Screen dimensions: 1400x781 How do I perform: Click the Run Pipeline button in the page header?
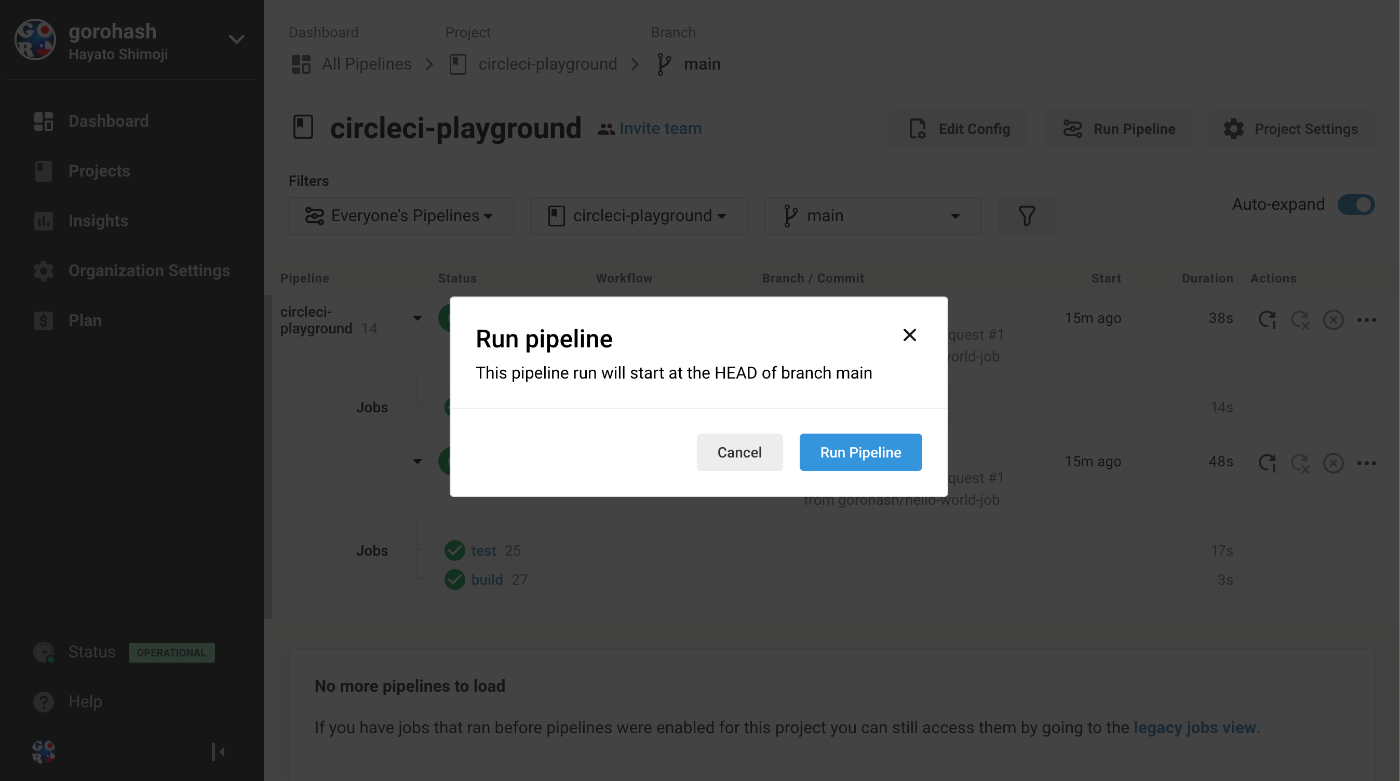pos(1118,129)
